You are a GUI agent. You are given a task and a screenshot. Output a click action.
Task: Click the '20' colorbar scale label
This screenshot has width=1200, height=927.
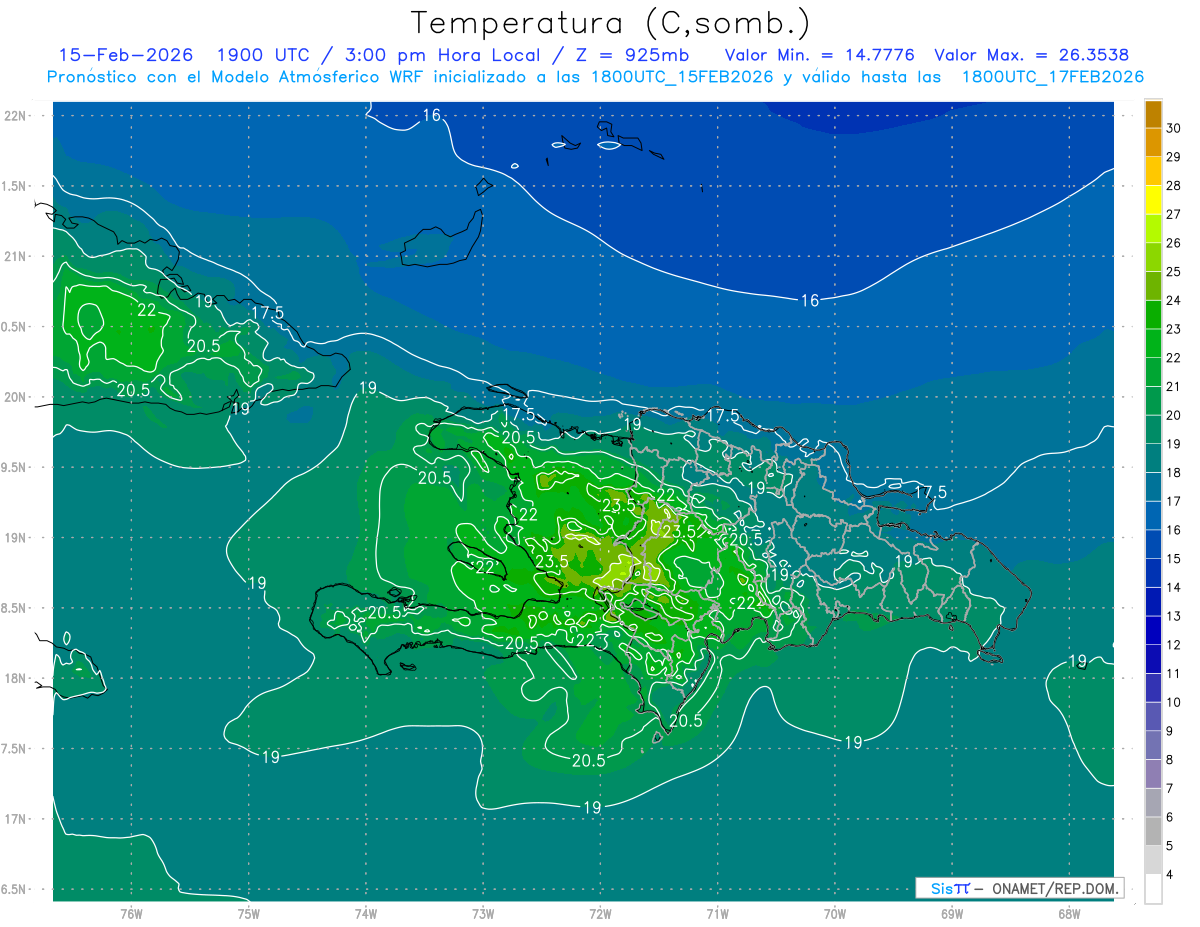(1174, 415)
